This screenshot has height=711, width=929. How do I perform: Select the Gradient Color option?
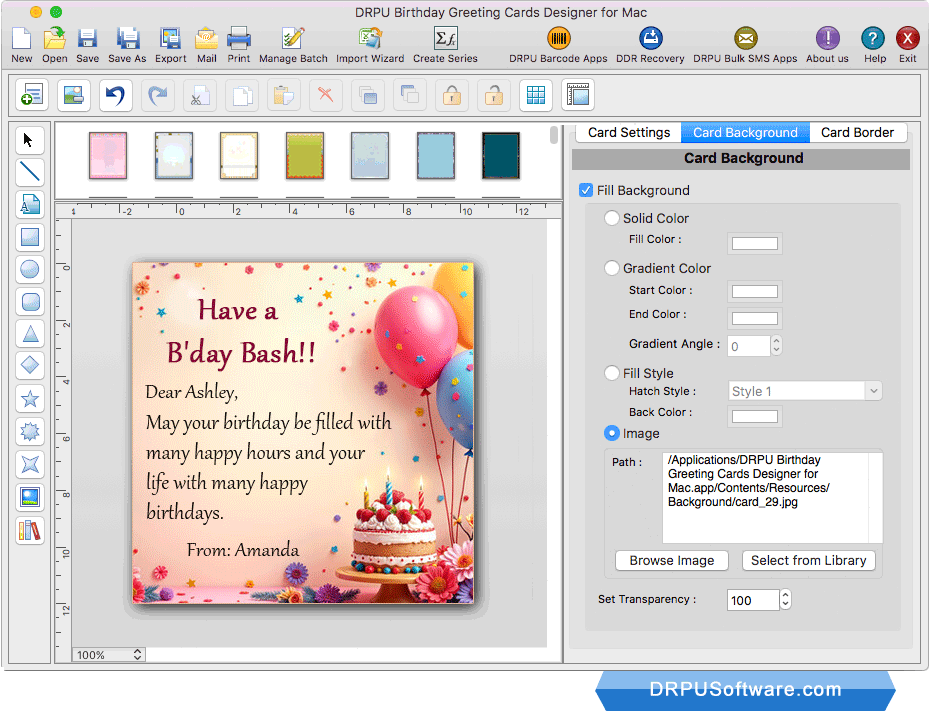[611, 268]
